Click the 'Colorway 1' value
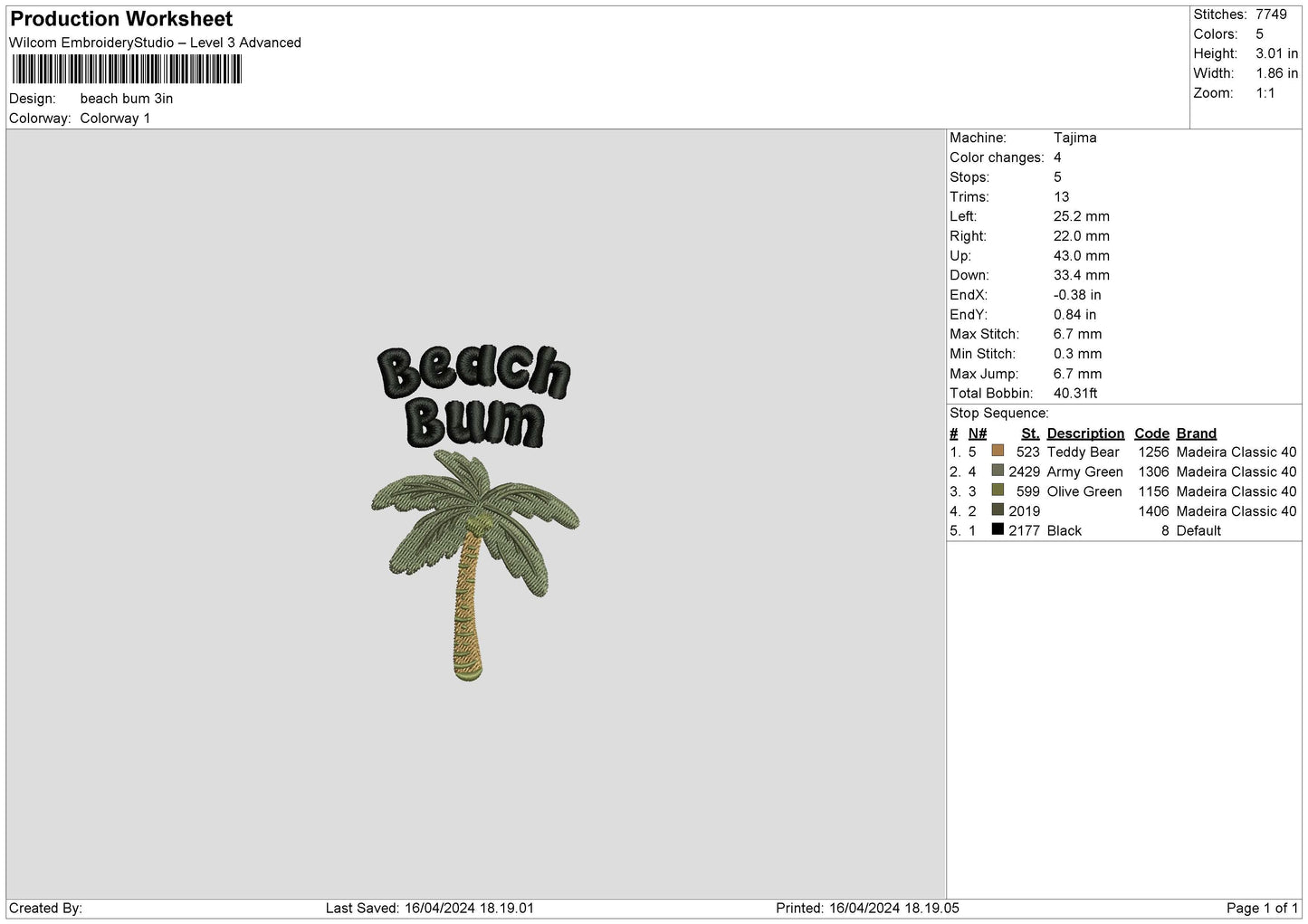The image size is (1308, 924). tap(115, 119)
